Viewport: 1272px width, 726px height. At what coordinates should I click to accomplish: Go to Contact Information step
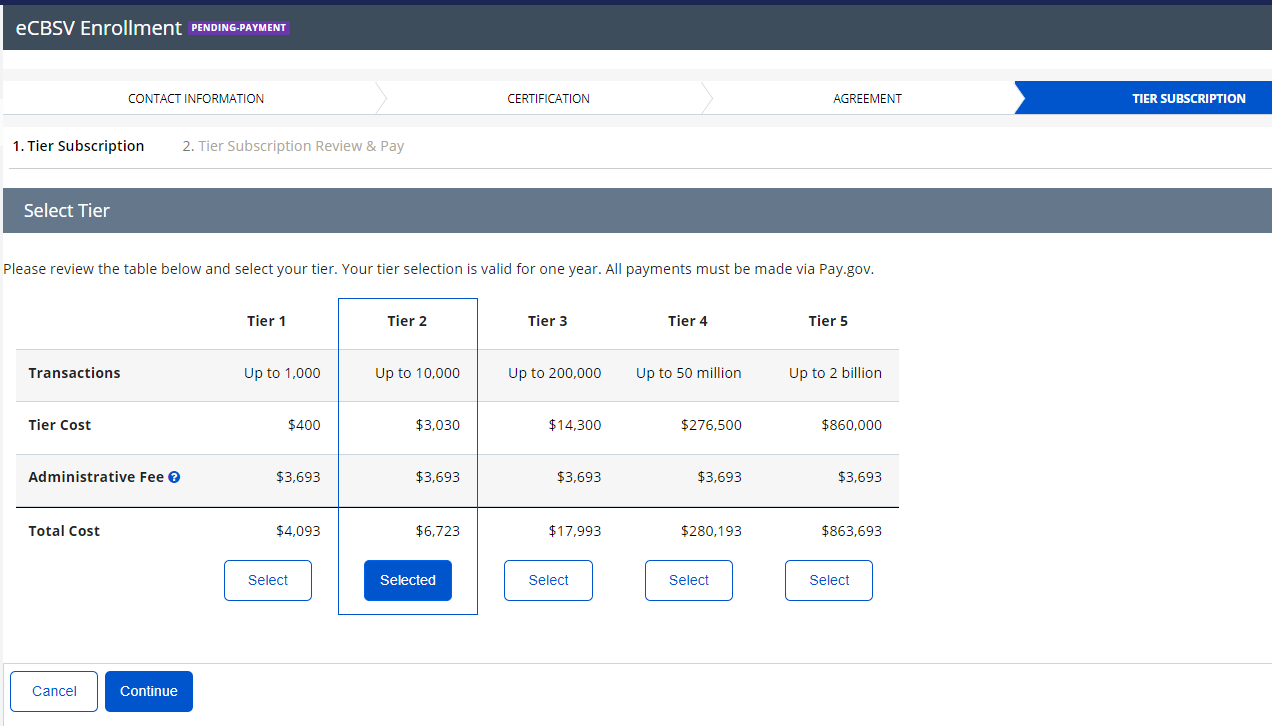click(196, 99)
